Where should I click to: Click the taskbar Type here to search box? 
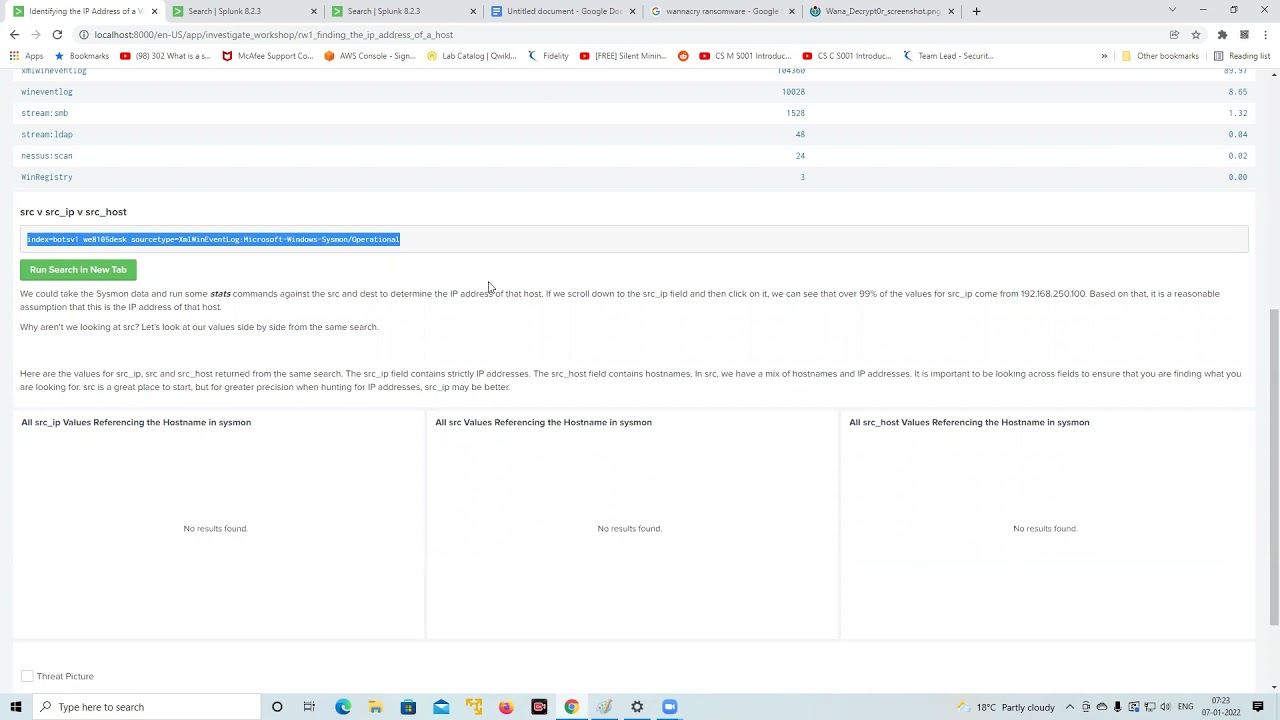pyautogui.click(x=145, y=707)
